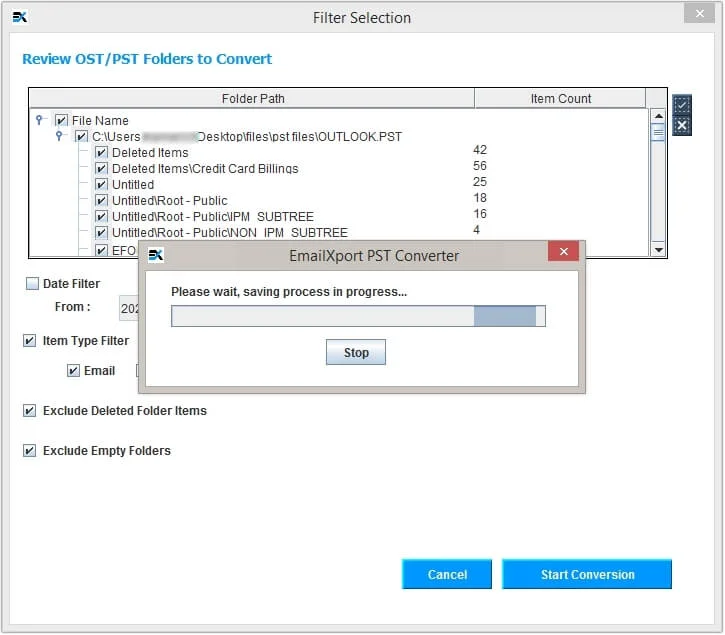Uncheck the File Name root checkbox
The image size is (725, 635).
[x=61, y=120]
